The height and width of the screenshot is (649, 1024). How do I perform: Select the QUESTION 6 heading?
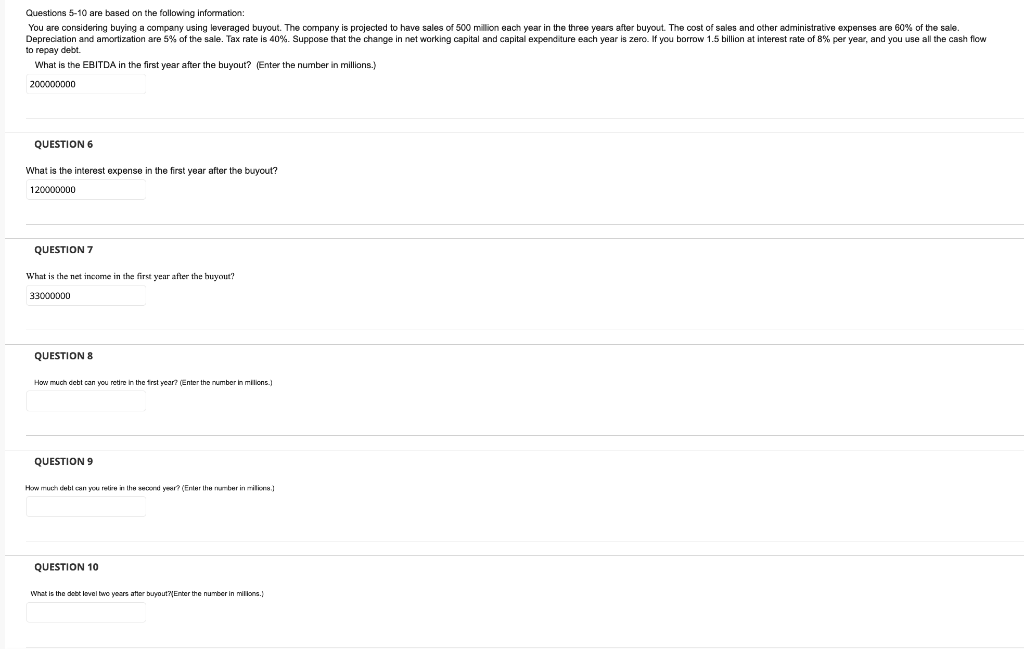[x=63, y=143]
